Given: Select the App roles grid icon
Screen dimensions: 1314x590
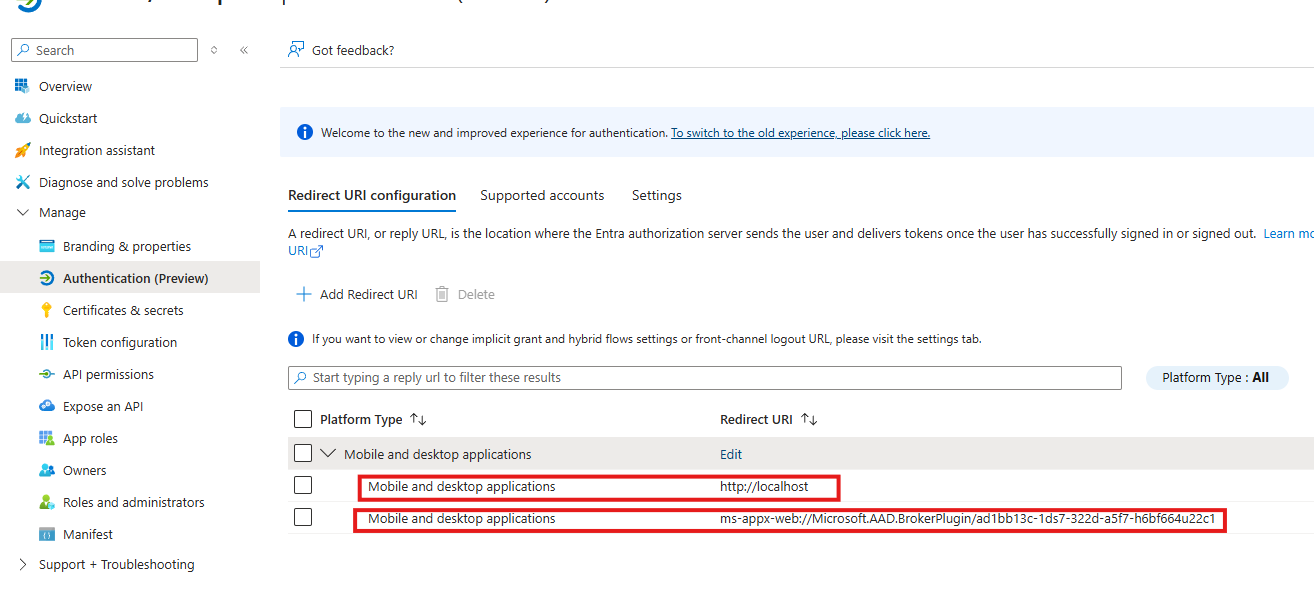Looking at the screenshot, I should click(x=47, y=438).
